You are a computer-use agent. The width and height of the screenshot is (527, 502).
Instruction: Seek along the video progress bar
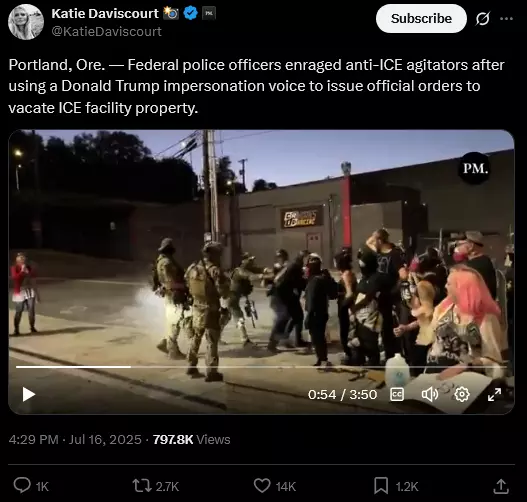coord(261,367)
